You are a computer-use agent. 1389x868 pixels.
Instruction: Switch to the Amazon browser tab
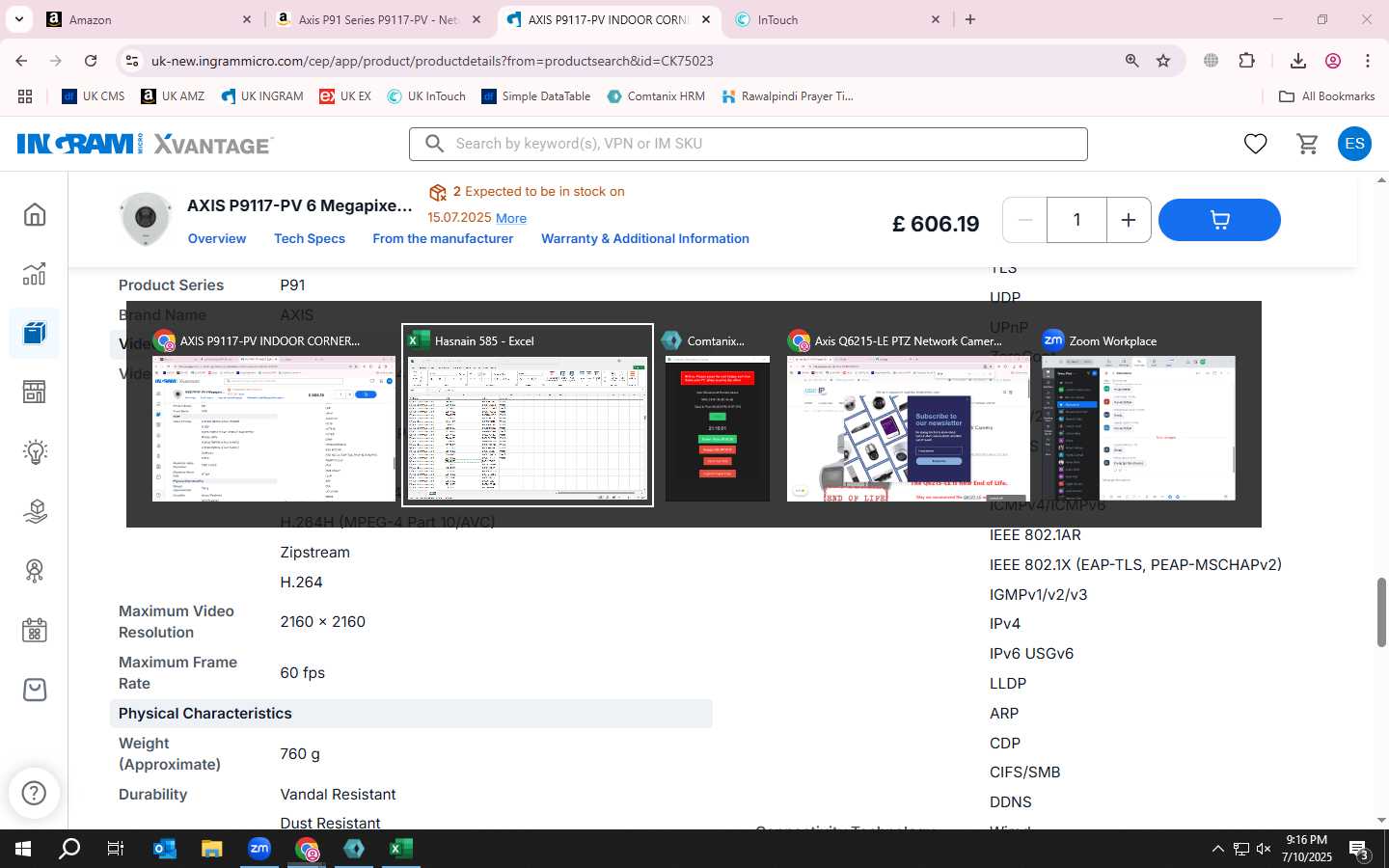(150, 19)
